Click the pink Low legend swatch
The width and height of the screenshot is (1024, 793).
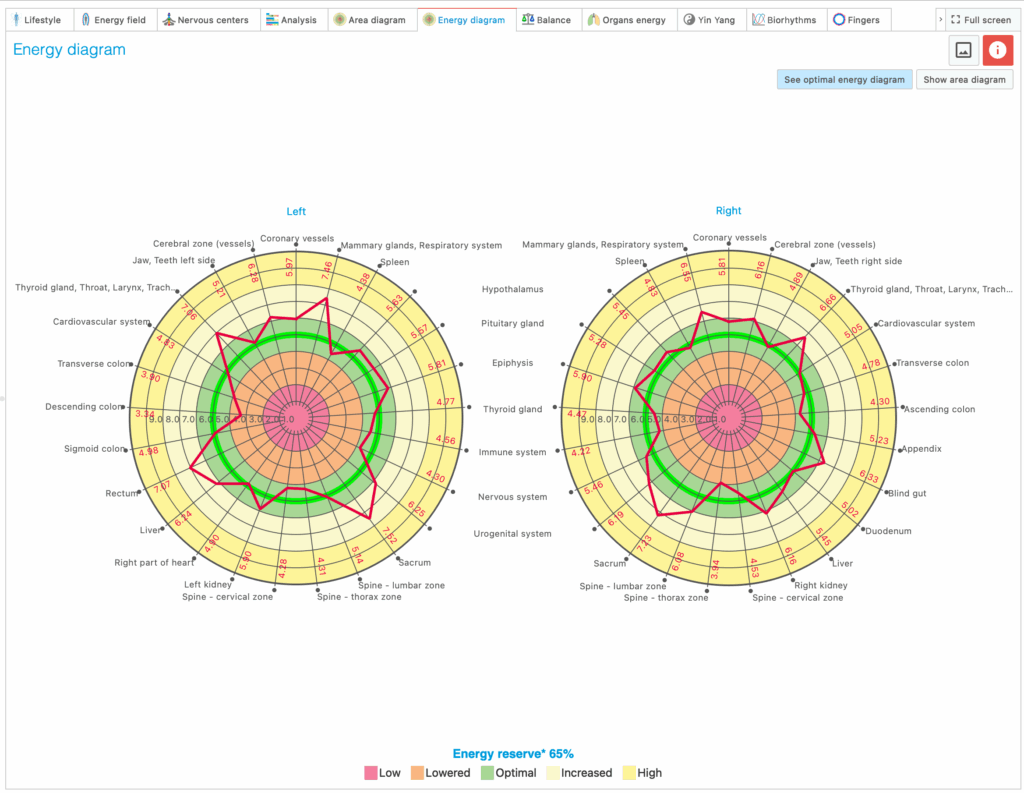pyautogui.click(x=371, y=773)
